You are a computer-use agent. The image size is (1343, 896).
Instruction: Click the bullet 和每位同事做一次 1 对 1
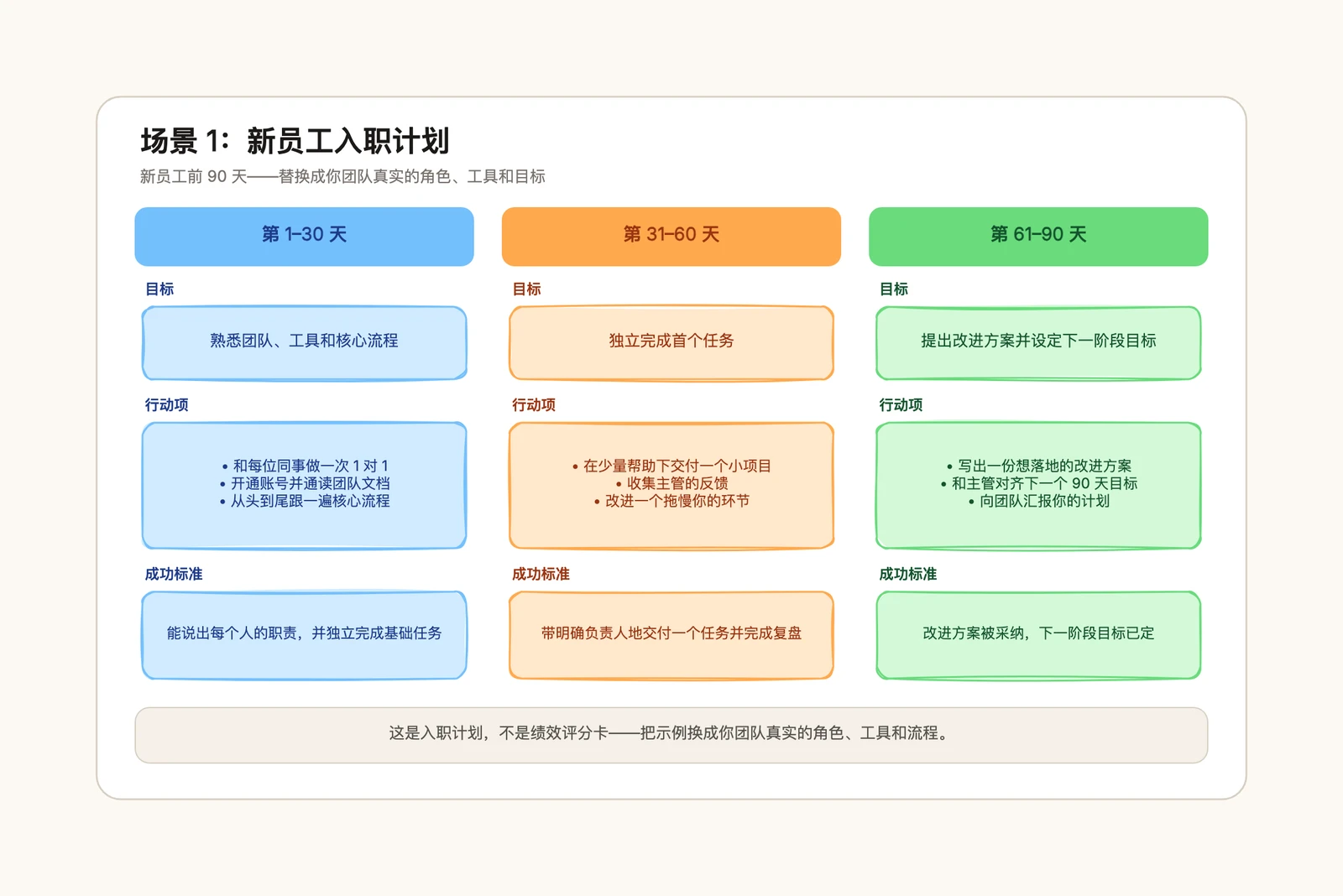click(x=305, y=466)
